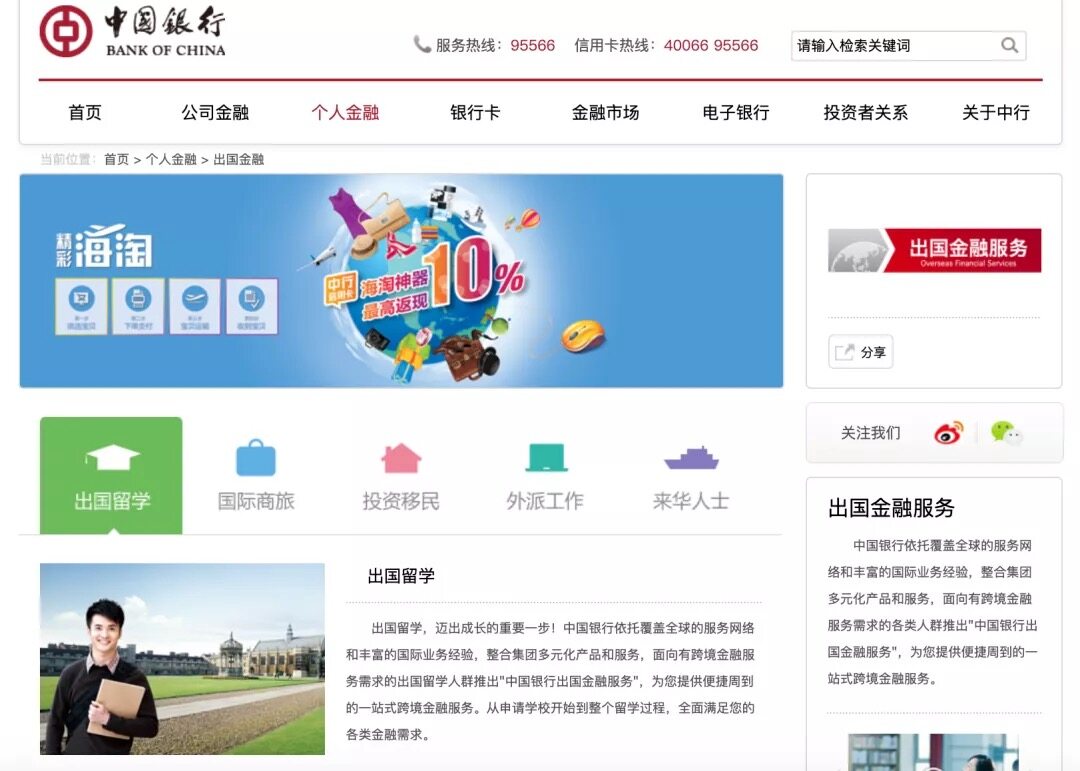Image resolution: width=1080 pixels, height=771 pixels.
Task: Open 投资者关系 navigation item
Action: point(866,112)
